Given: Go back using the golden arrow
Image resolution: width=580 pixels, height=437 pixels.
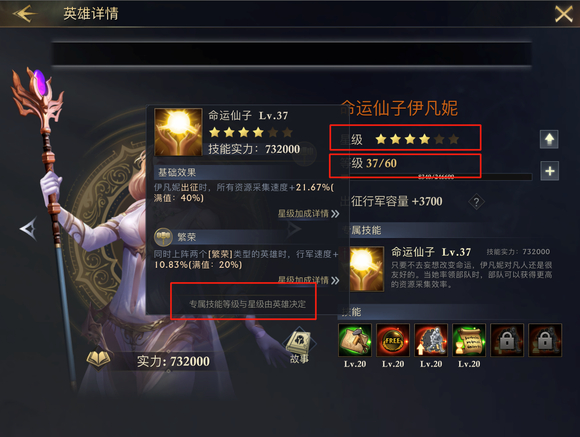Looking at the screenshot, I should point(25,14).
